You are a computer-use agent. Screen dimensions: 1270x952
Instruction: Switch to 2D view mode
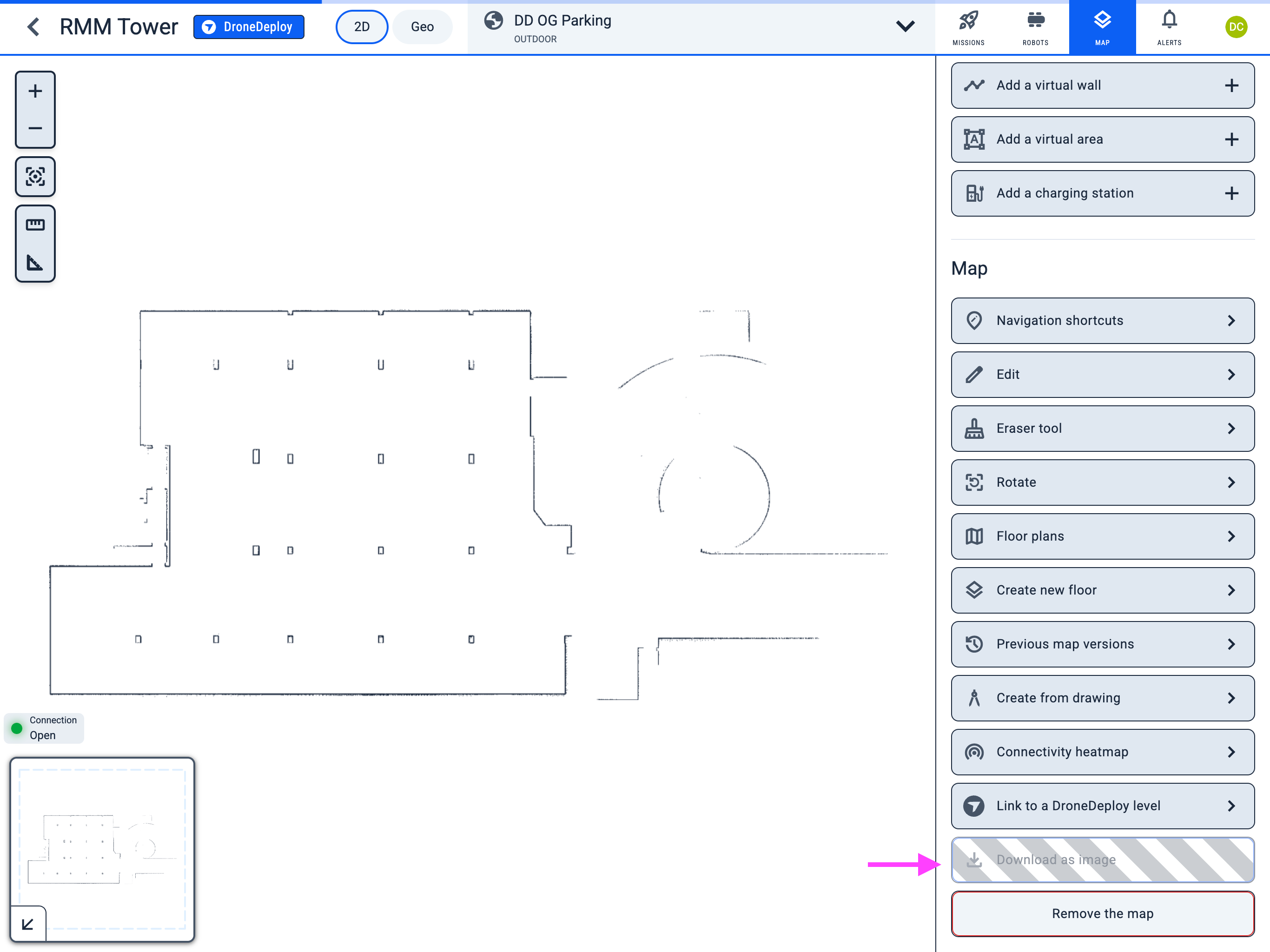pyautogui.click(x=362, y=26)
